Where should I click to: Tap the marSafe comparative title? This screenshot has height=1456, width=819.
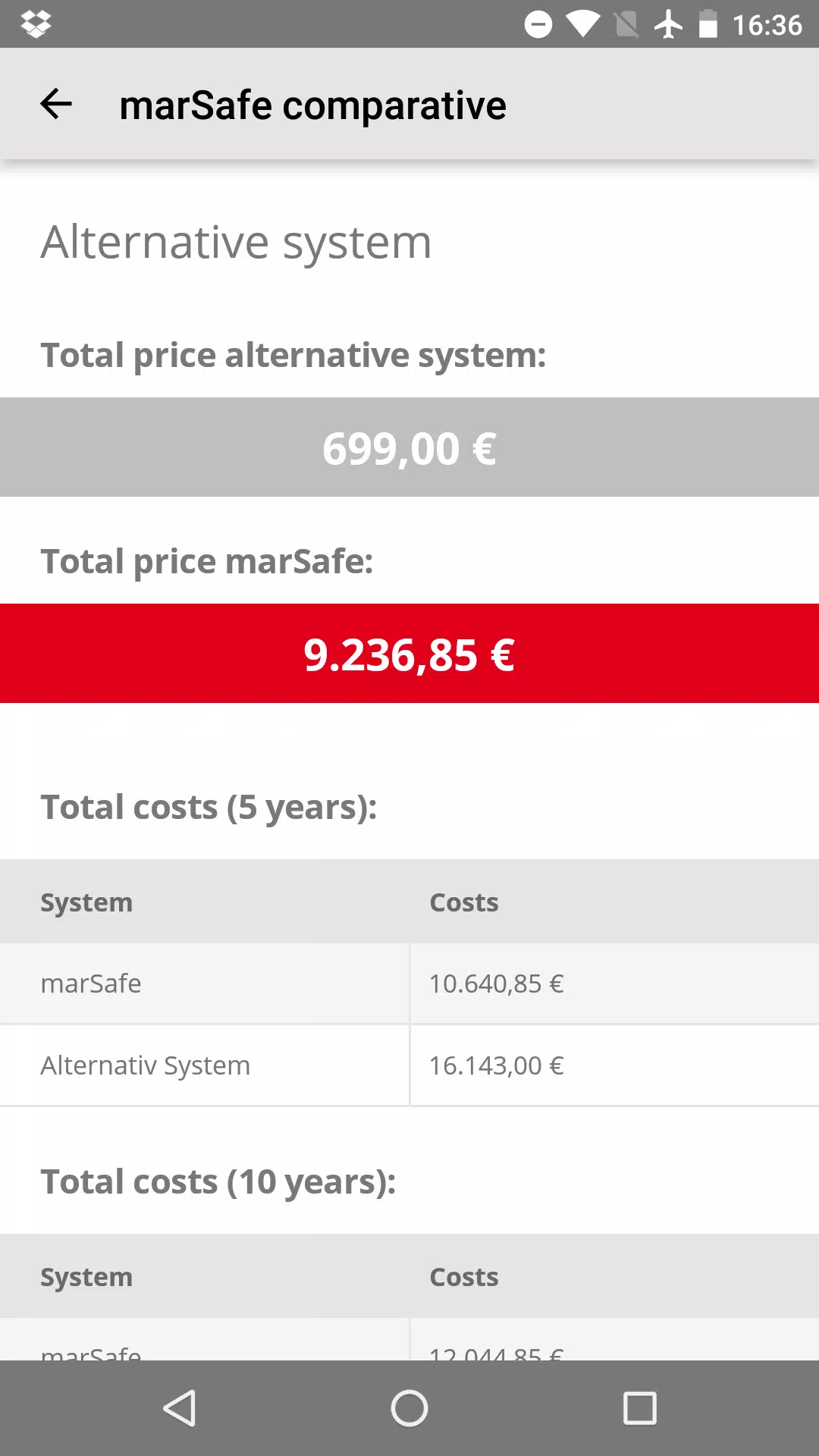(312, 105)
